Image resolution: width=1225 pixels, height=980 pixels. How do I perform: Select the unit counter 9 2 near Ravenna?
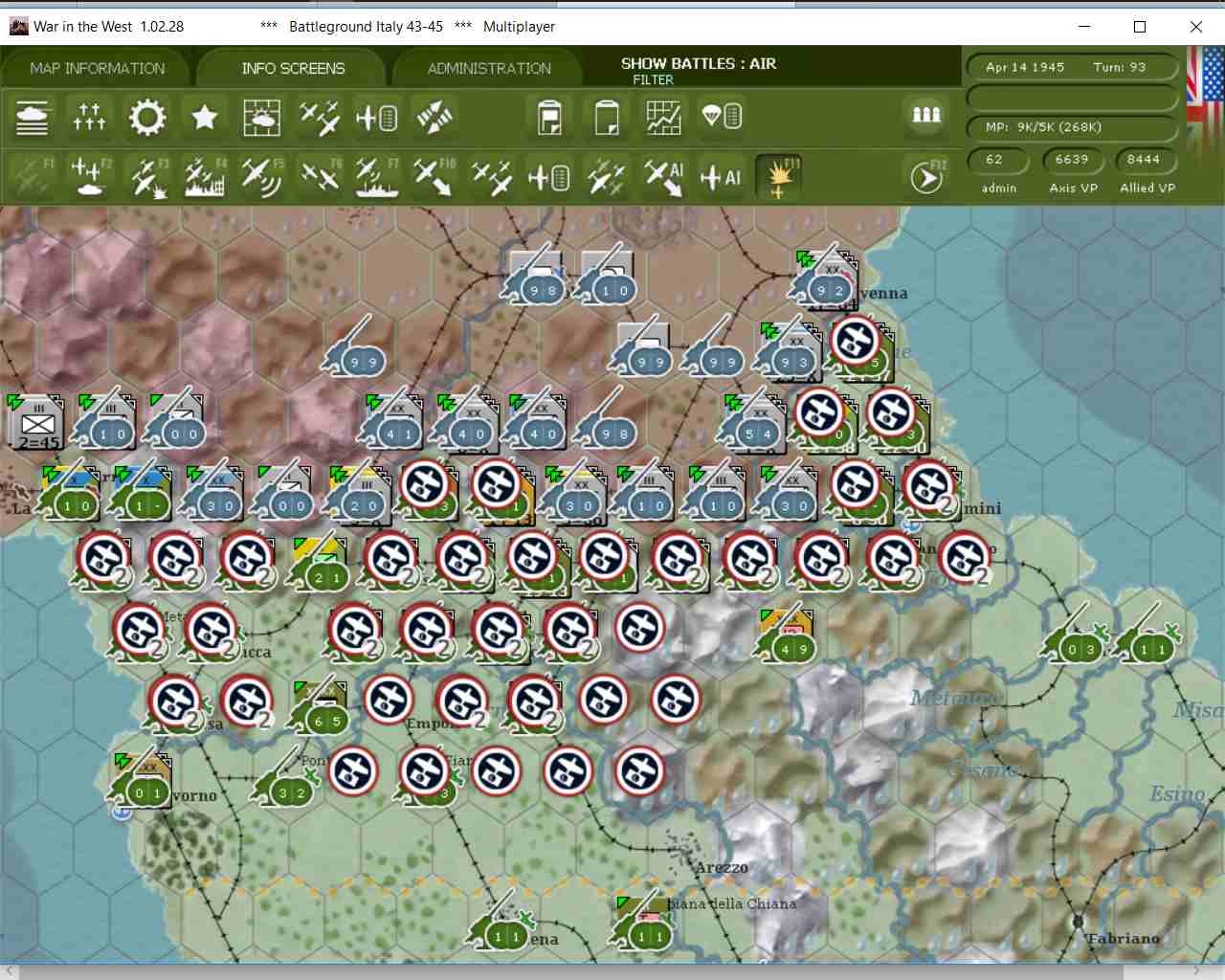click(x=827, y=278)
